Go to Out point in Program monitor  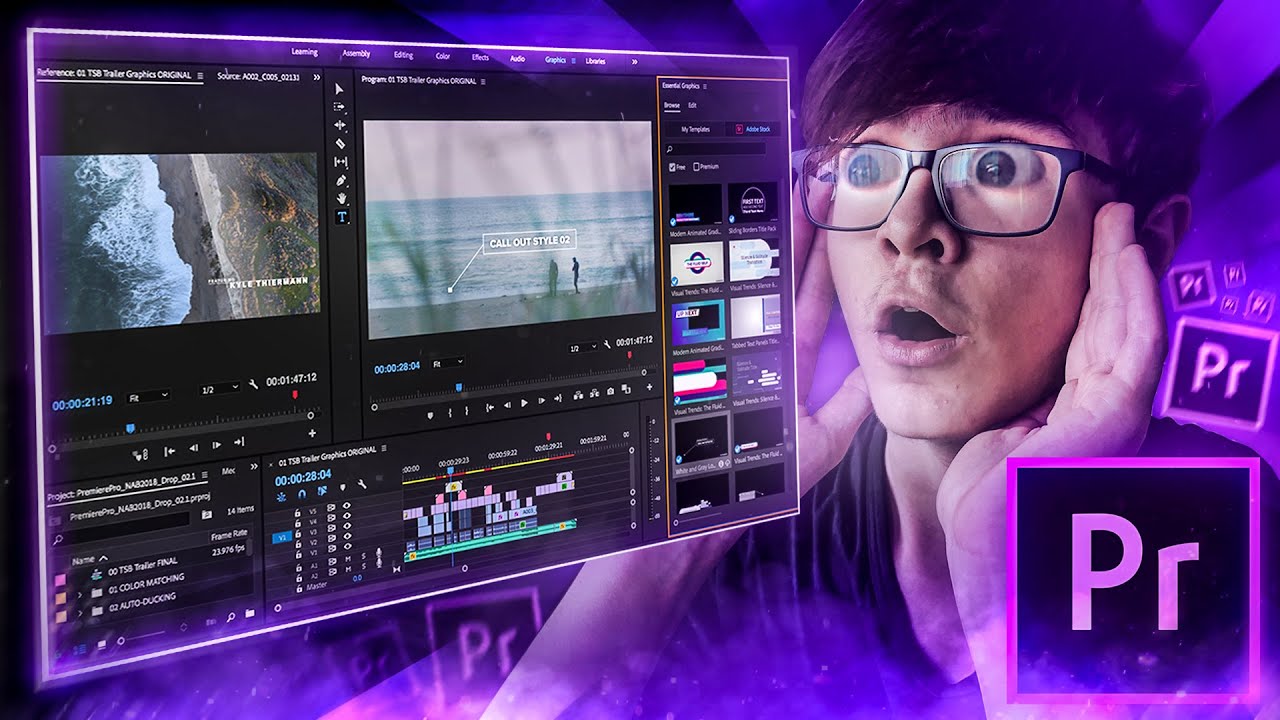coord(558,398)
